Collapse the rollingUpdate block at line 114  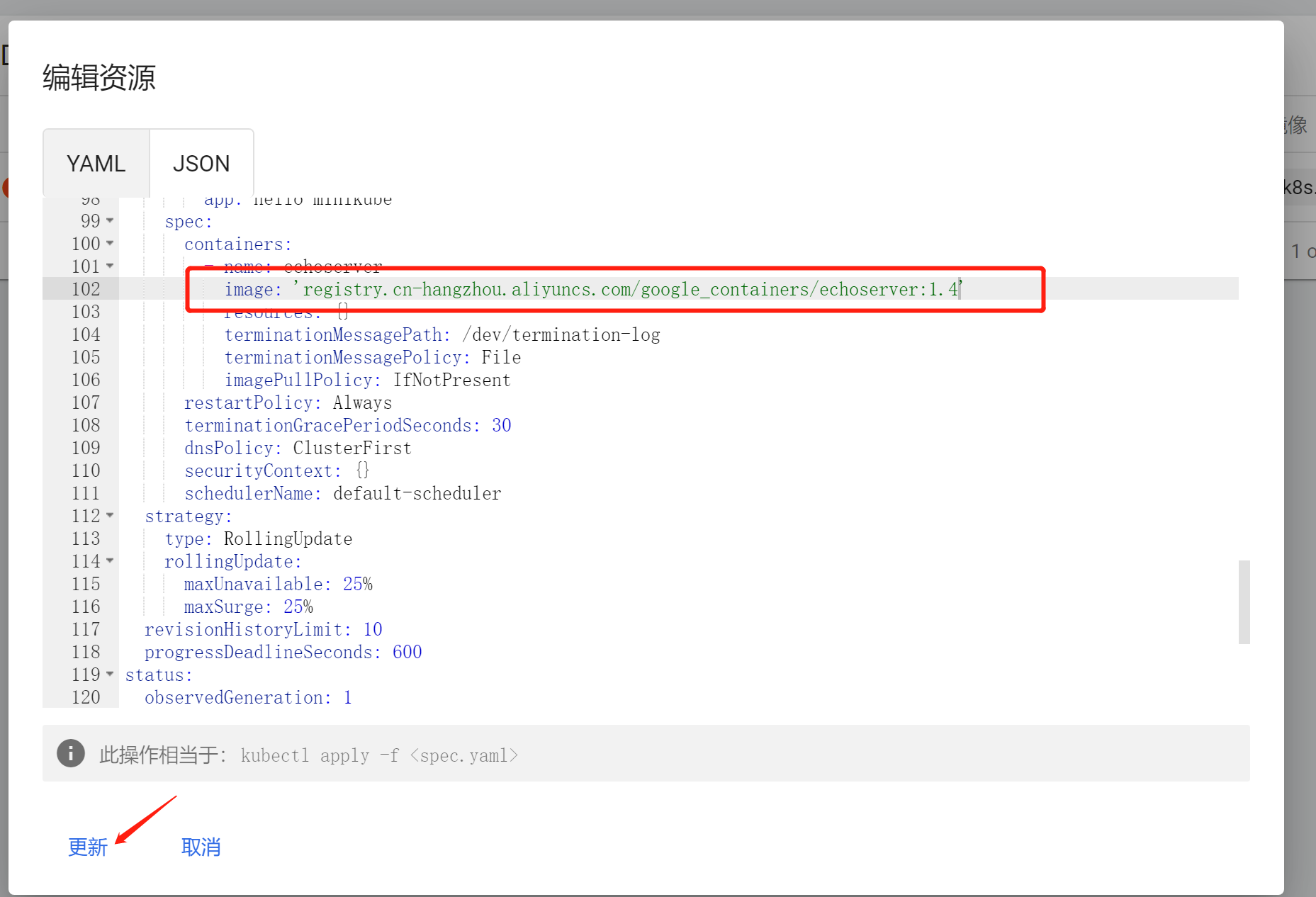click(x=110, y=560)
